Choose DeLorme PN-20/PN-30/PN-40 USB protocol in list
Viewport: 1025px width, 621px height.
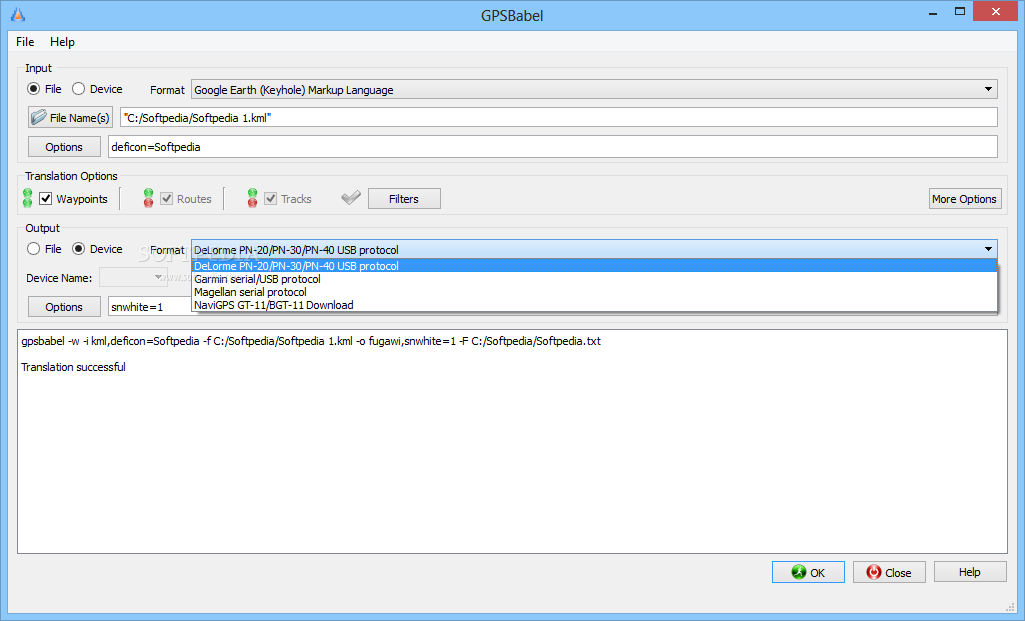pyautogui.click(x=594, y=266)
